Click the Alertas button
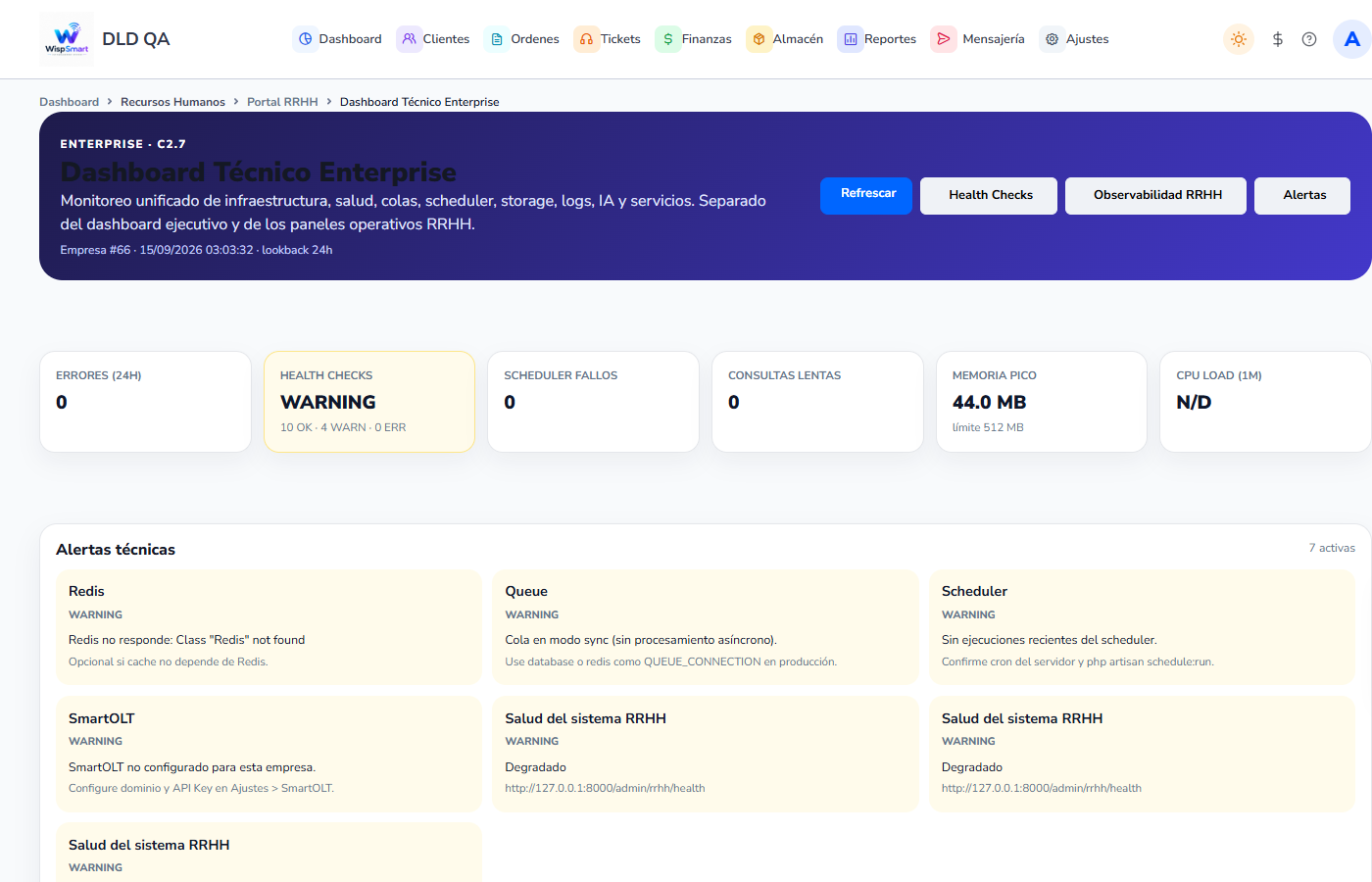Image resolution: width=1372 pixels, height=882 pixels. [1302, 196]
